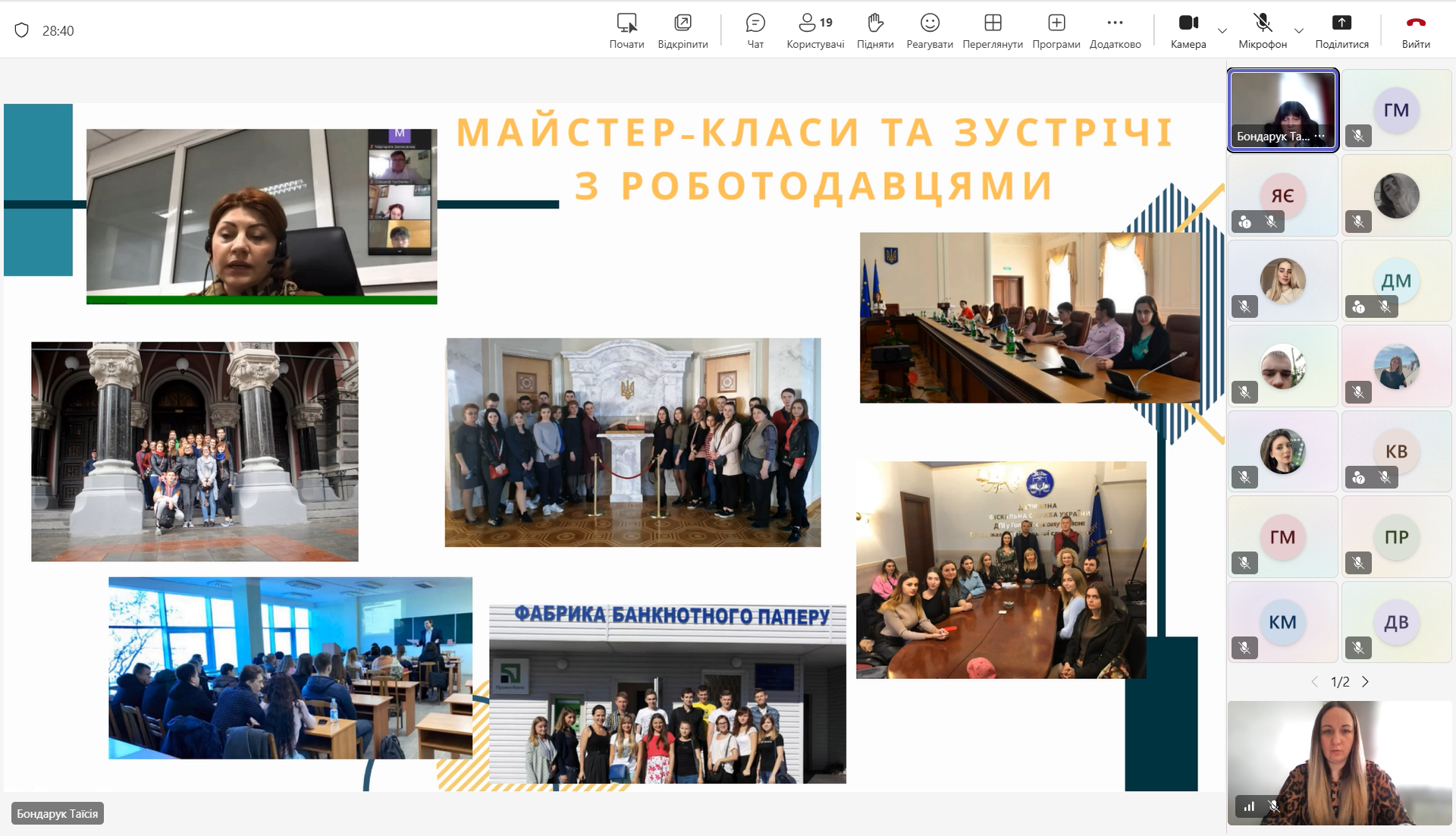Open the Реагувати reactions menu
The image size is (1456, 836).
[930, 30]
